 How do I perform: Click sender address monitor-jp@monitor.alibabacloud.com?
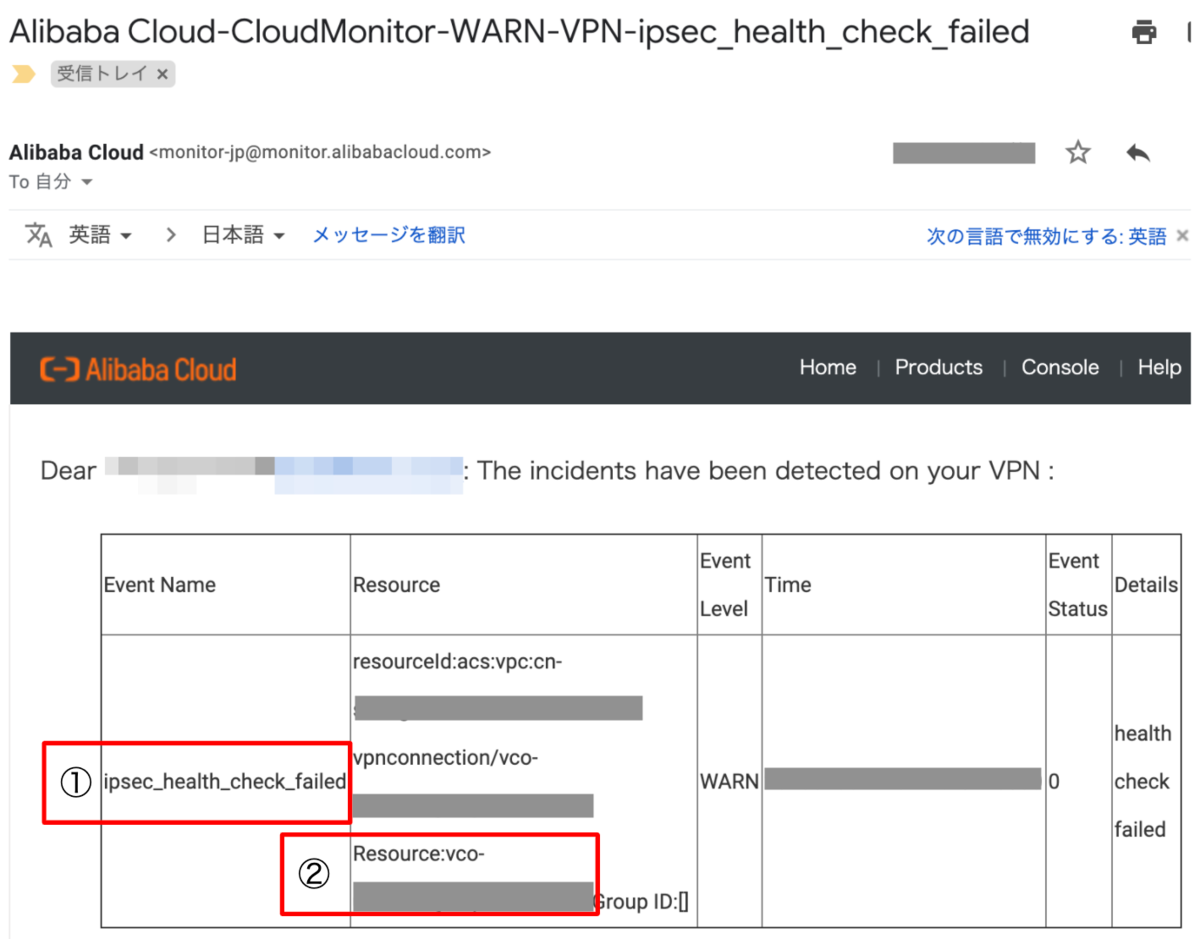click(320, 153)
